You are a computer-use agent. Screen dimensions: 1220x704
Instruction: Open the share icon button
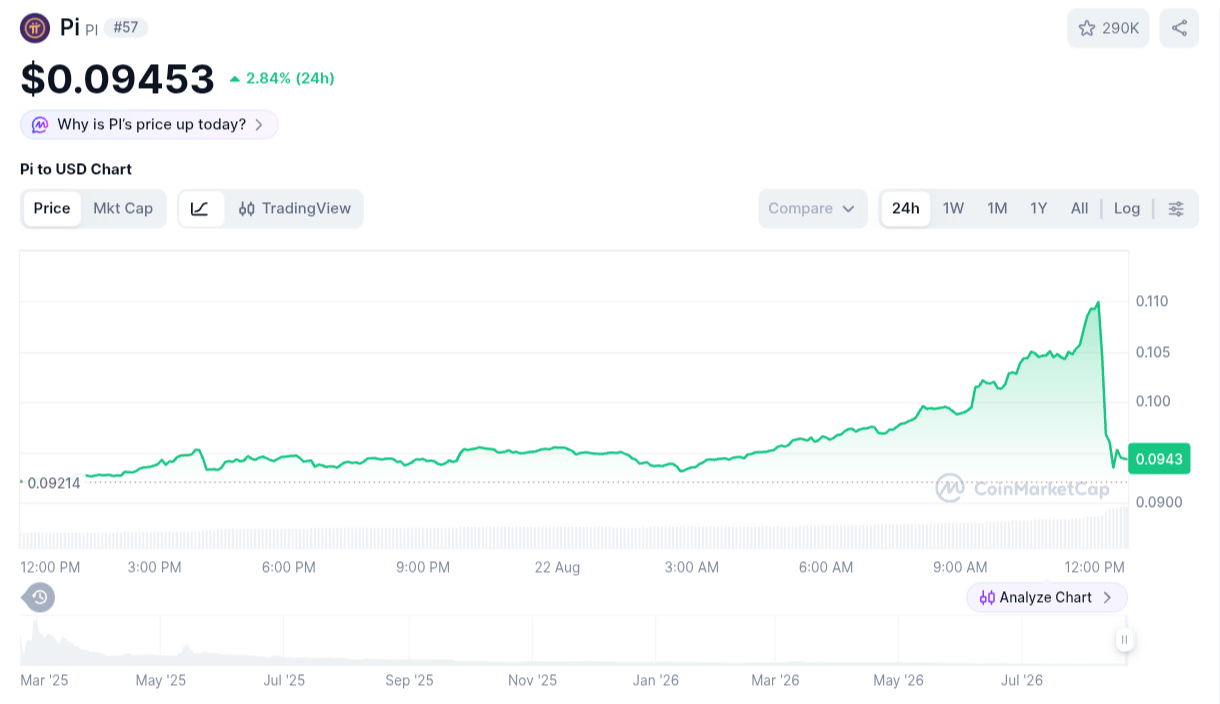point(1179,28)
